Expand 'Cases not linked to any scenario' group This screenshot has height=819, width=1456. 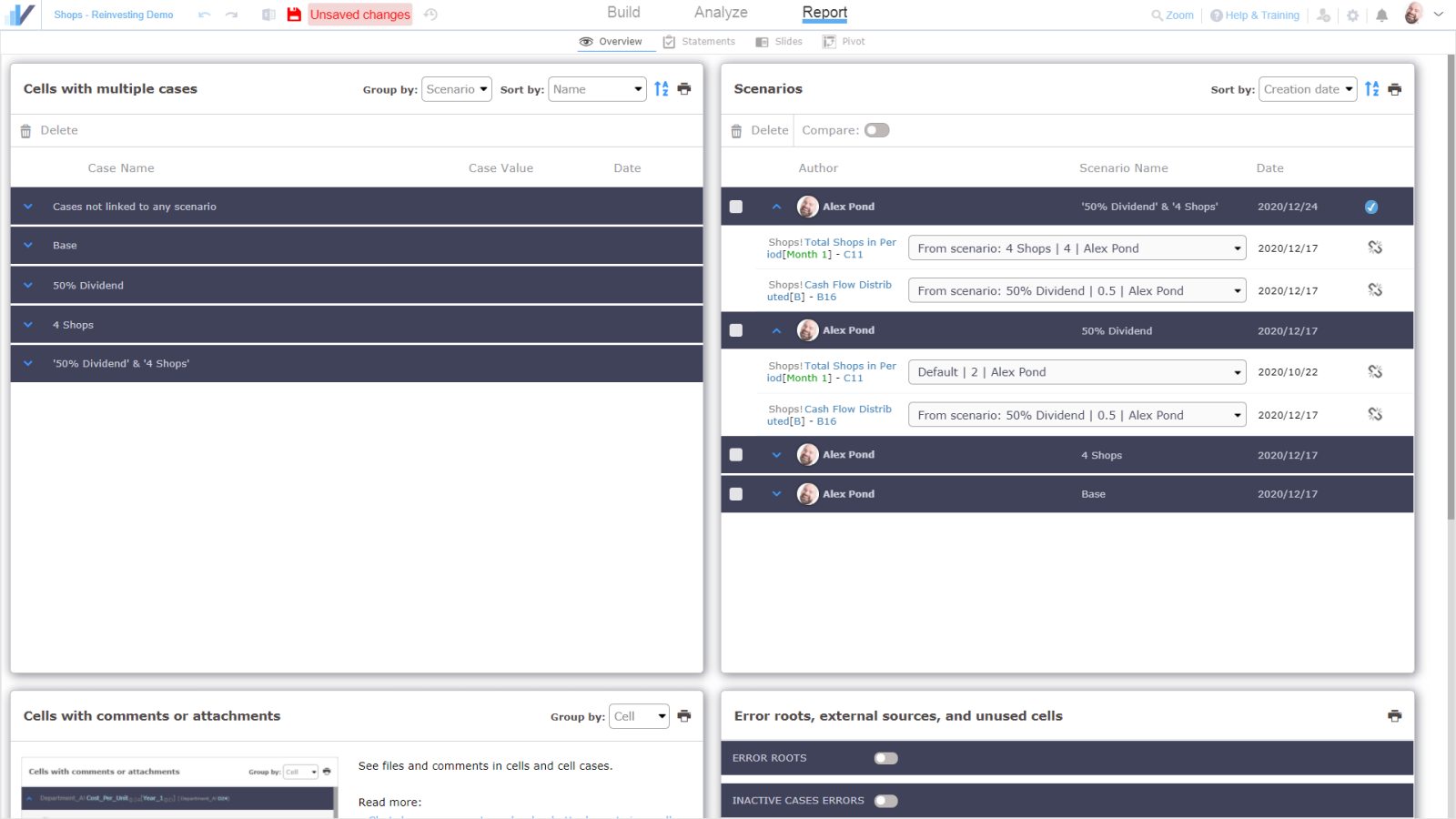tap(28, 207)
